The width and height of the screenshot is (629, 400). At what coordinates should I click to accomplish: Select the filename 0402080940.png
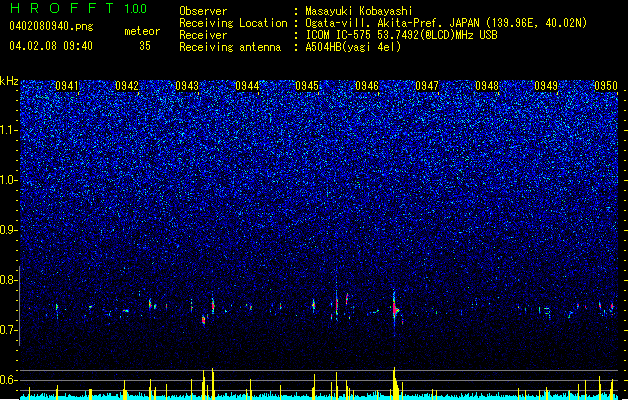pos(51,26)
